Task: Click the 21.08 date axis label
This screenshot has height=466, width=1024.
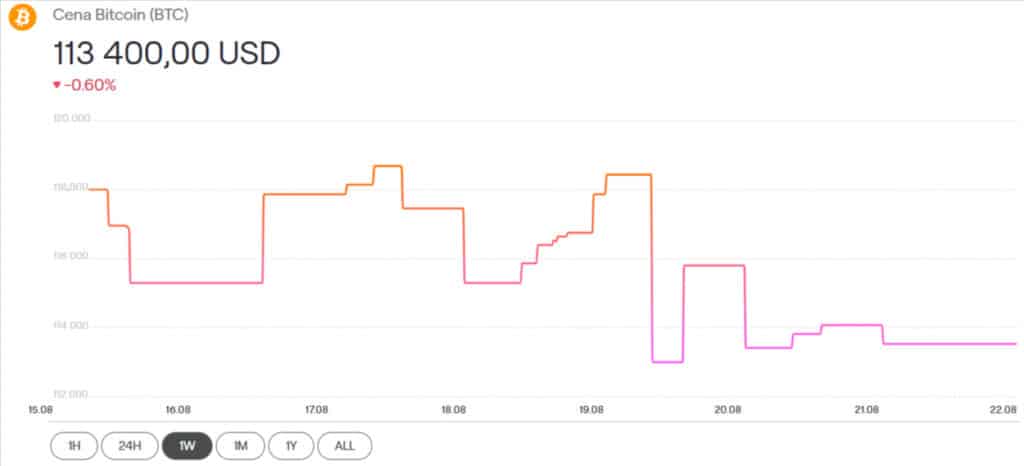Action: click(x=866, y=409)
